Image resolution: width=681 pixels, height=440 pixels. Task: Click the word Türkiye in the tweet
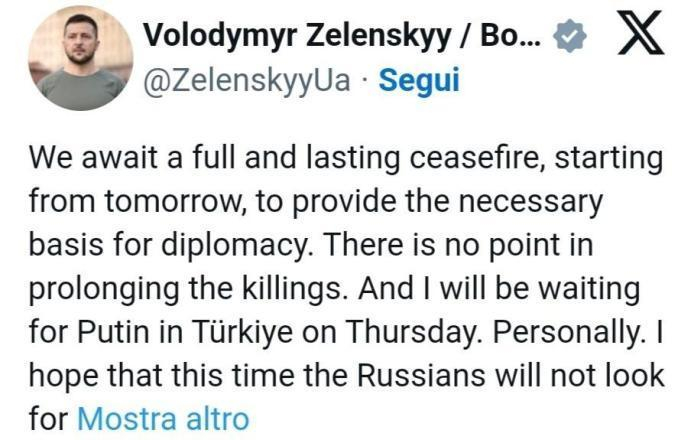click(242, 332)
